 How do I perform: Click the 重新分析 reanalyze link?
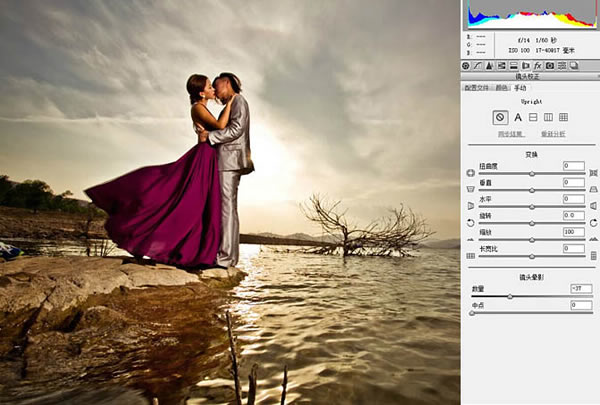tap(553, 134)
